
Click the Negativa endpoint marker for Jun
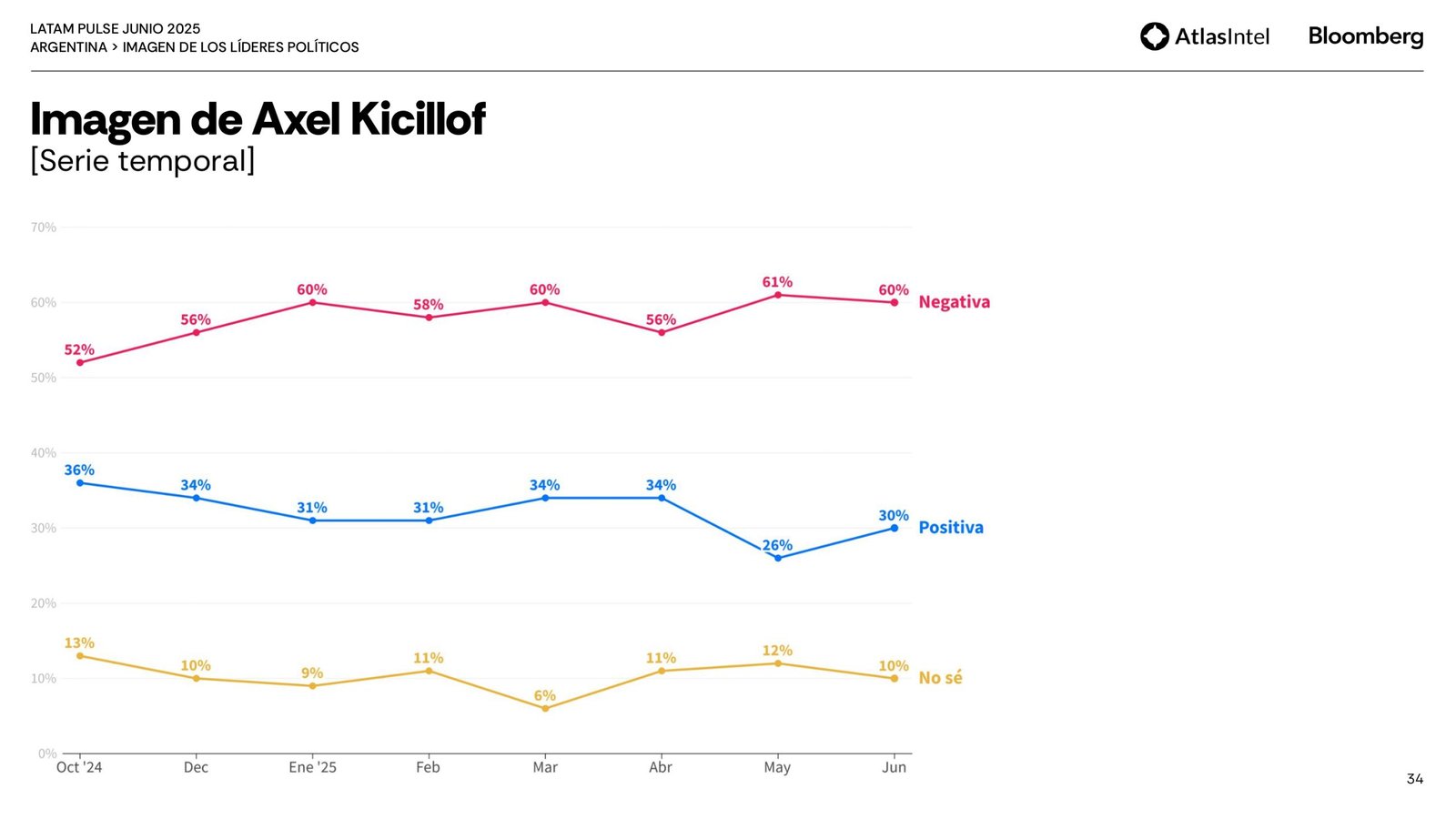(895, 302)
